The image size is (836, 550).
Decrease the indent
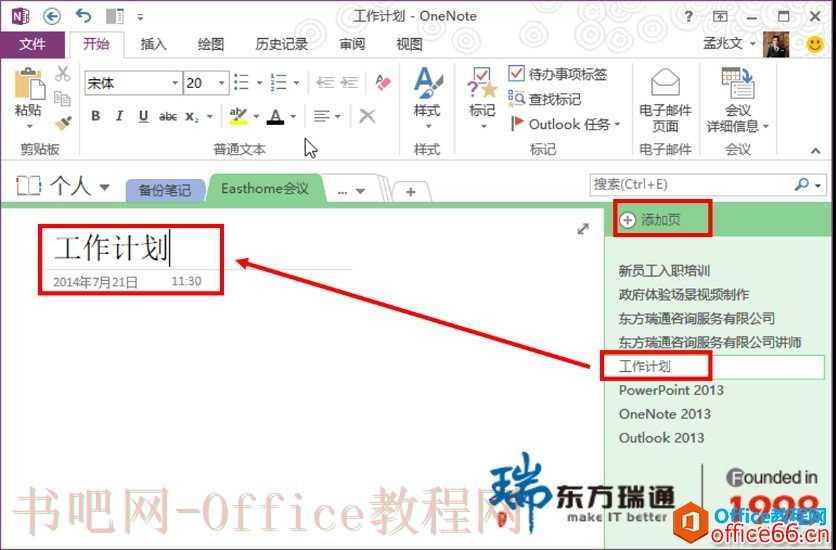point(325,83)
